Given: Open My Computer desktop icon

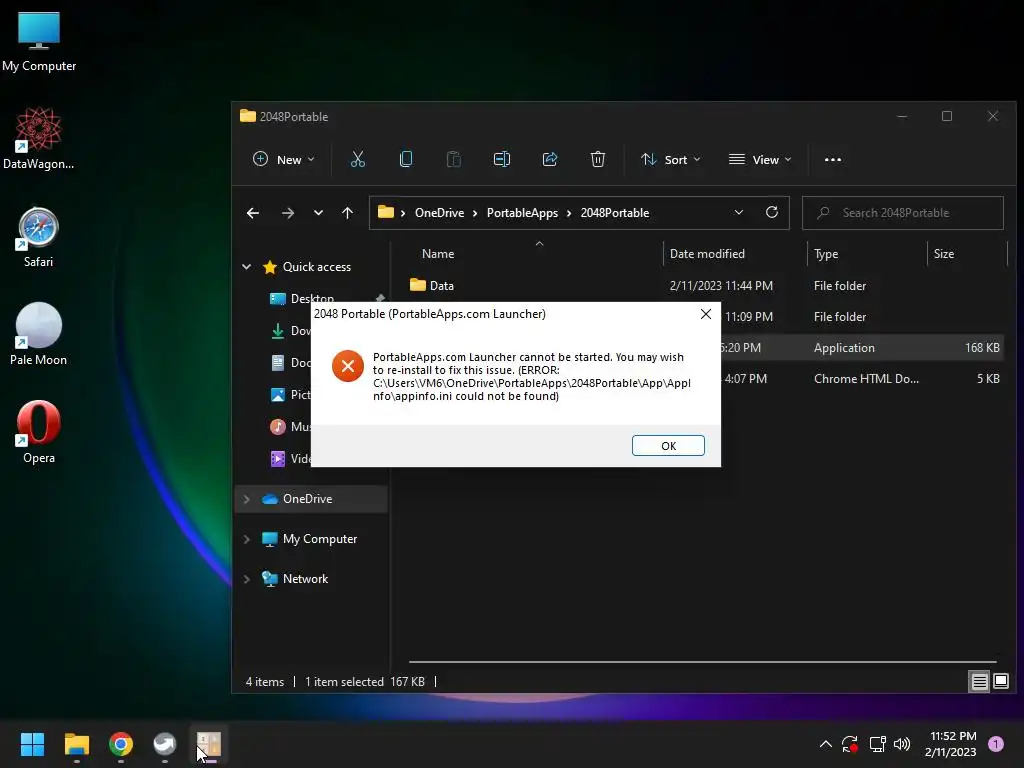Looking at the screenshot, I should (39, 41).
